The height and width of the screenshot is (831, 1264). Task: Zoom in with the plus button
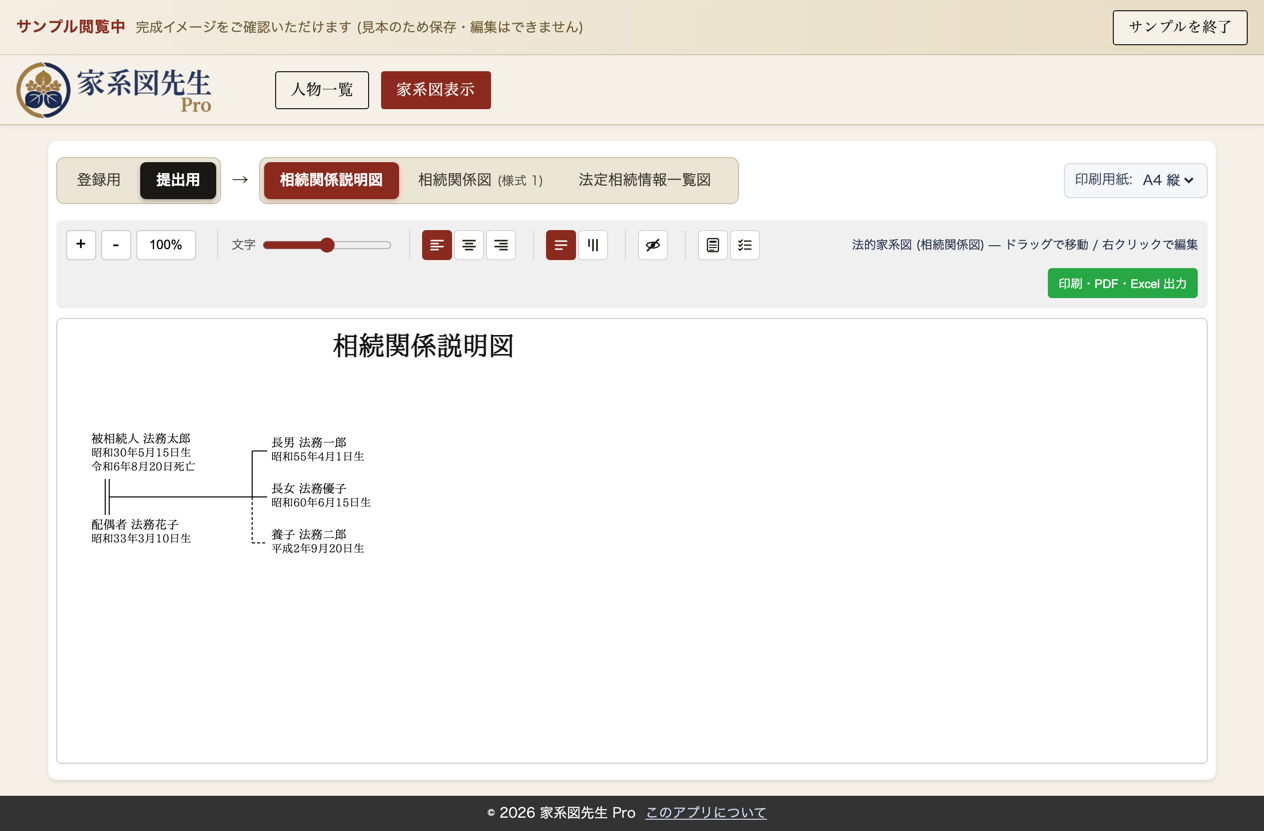(81, 245)
